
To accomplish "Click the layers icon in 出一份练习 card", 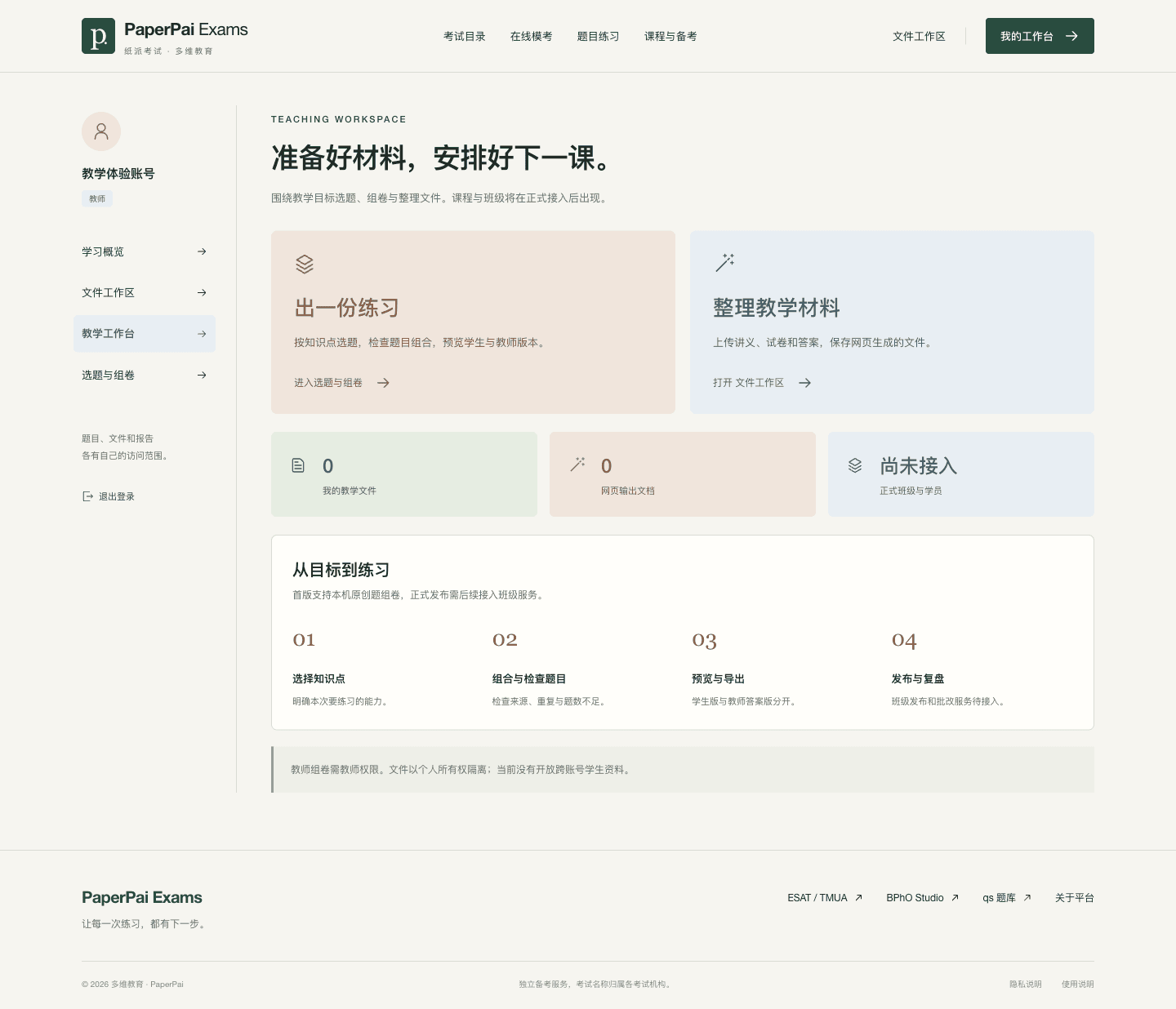I will pyautogui.click(x=305, y=264).
